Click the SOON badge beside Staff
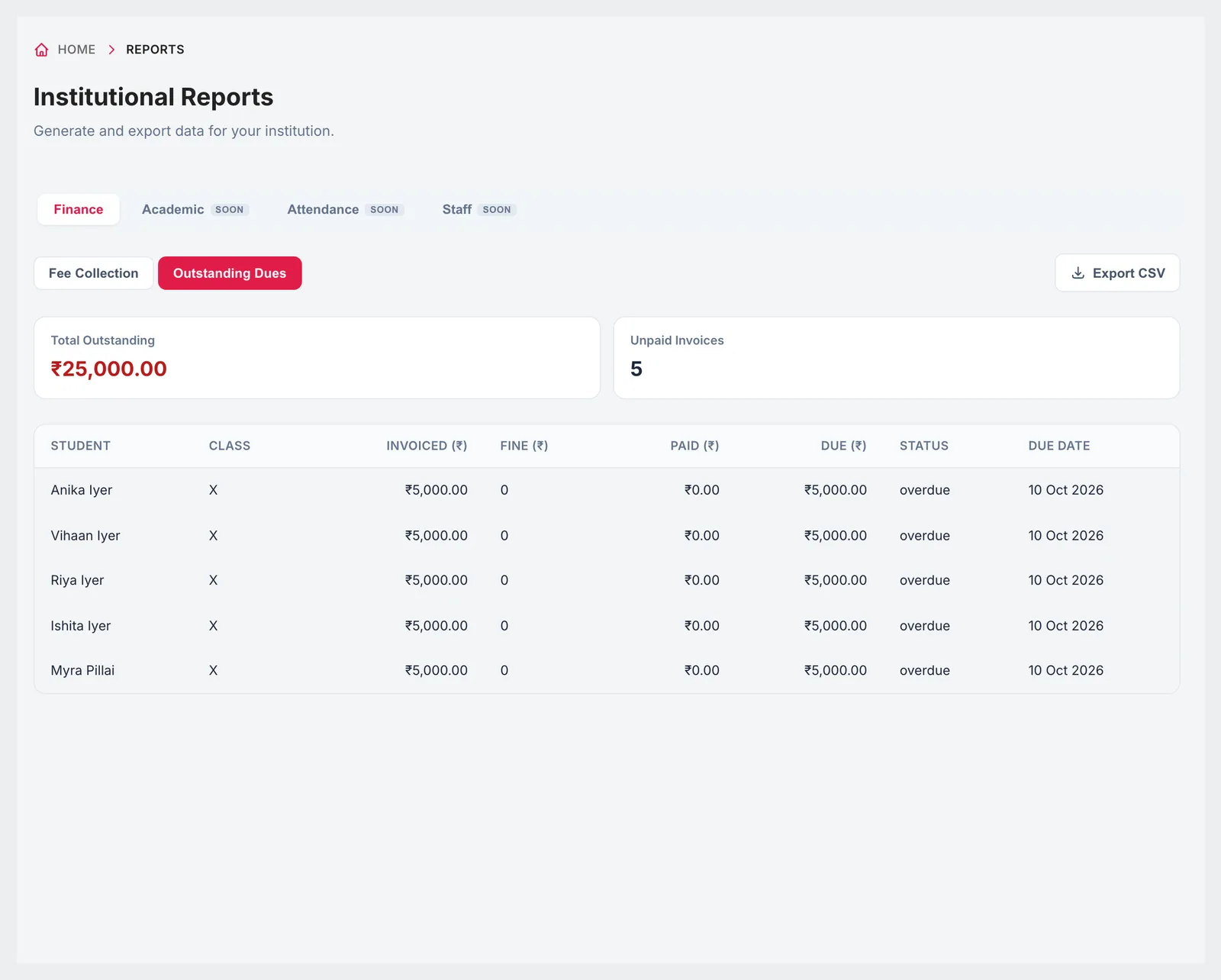The image size is (1221, 980). pyautogui.click(x=497, y=210)
